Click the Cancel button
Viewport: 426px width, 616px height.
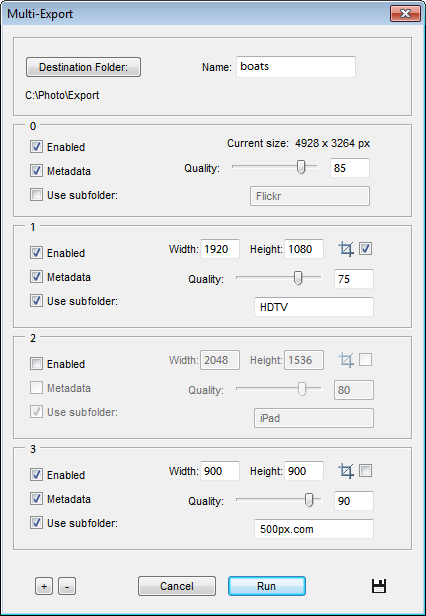[177, 586]
